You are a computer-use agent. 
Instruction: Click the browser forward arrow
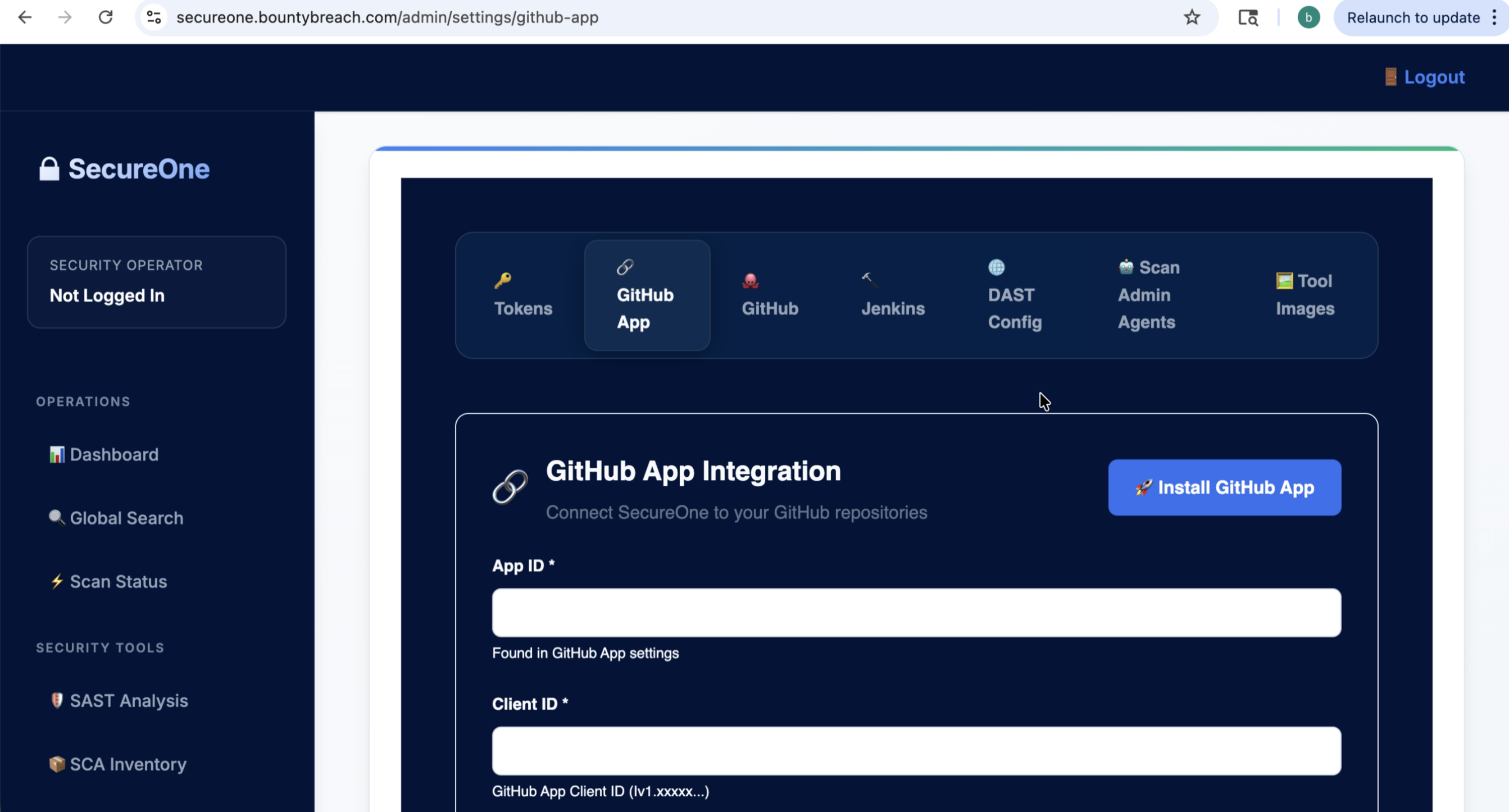point(65,17)
